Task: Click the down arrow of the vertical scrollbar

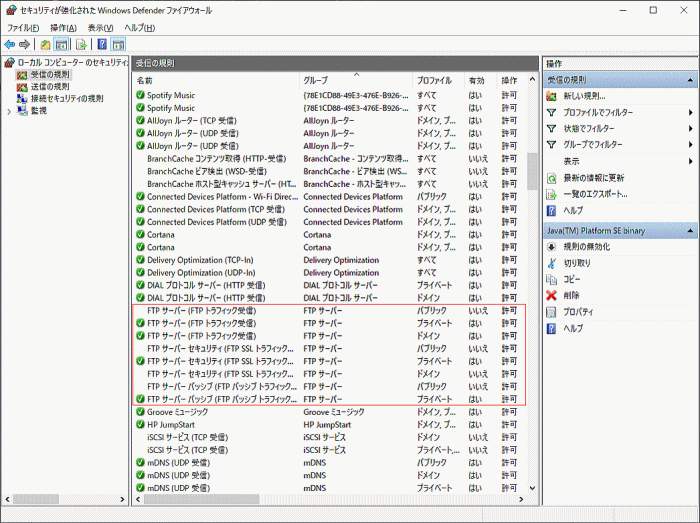Action: pos(532,488)
